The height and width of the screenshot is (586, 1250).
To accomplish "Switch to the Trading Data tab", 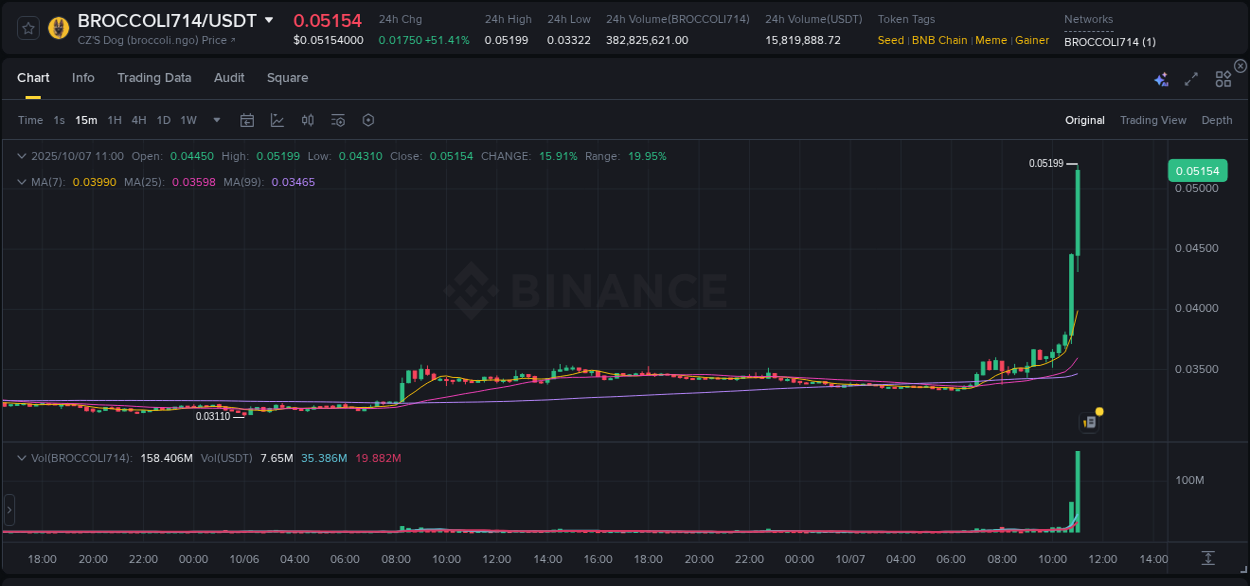I will (x=154, y=77).
